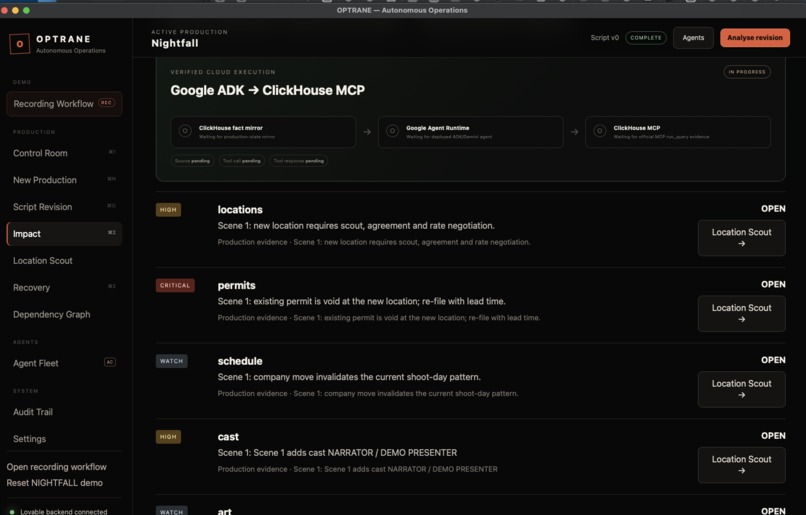Click the Agents button in header
This screenshot has width=806, height=515.
coord(693,38)
